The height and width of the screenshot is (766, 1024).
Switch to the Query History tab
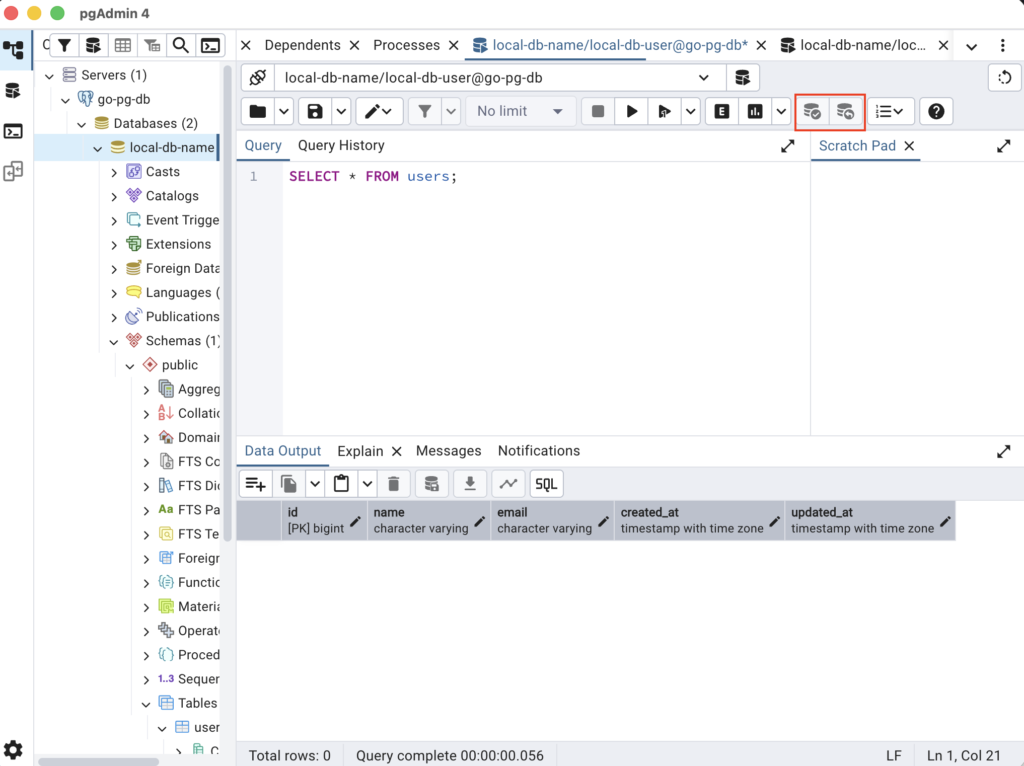(x=341, y=146)
